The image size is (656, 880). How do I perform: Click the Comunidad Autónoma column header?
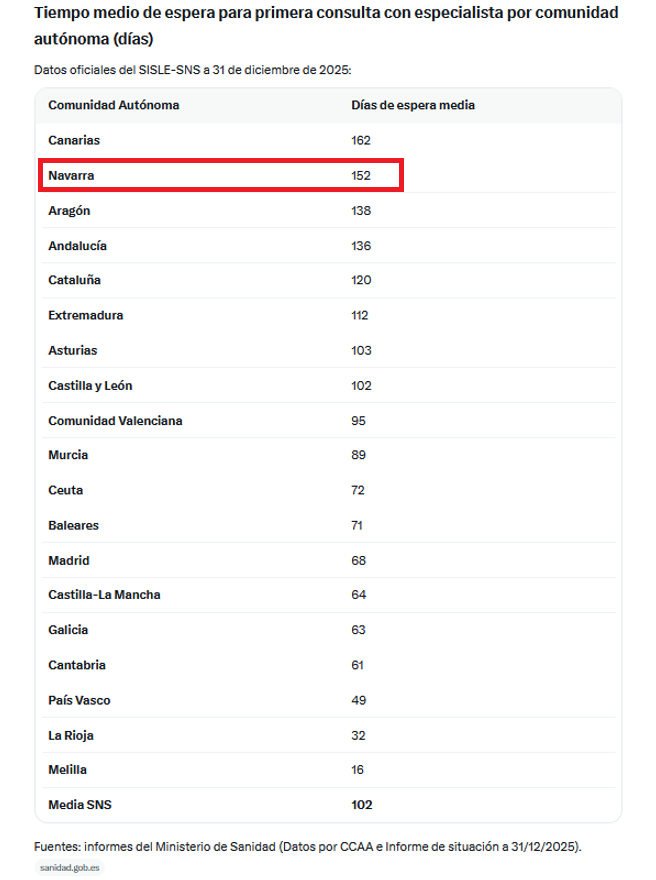(113, 105)
